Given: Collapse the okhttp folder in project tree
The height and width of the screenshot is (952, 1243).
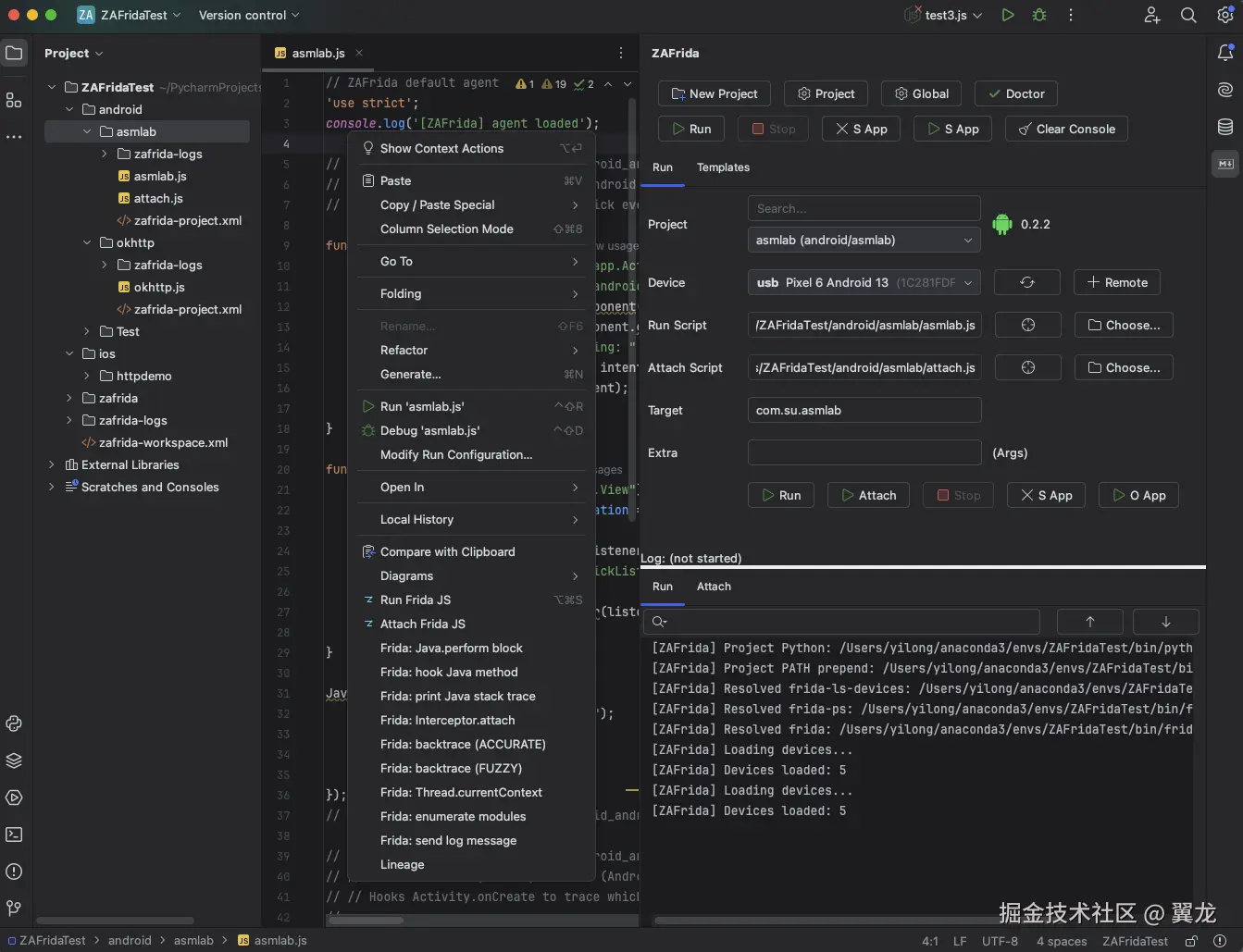Looking at the screenshot, I should (87, 242).
